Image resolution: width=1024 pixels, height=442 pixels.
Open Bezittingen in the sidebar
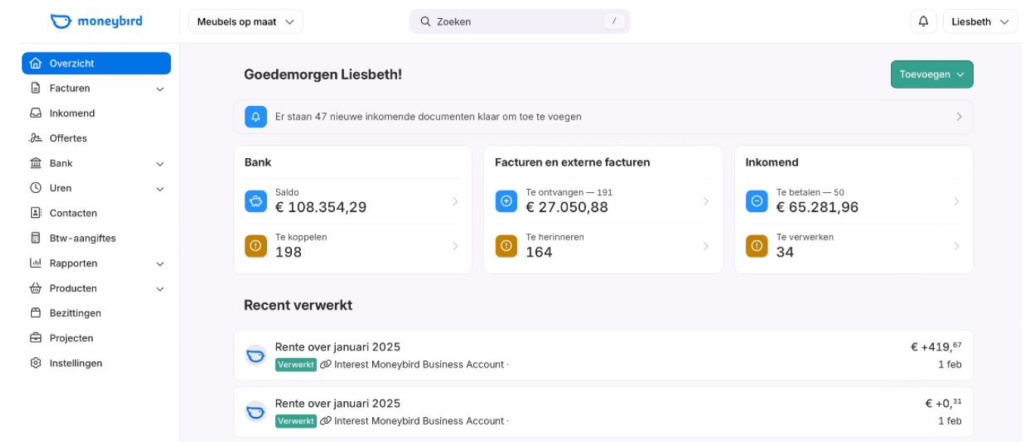click(x=96, y=313)
